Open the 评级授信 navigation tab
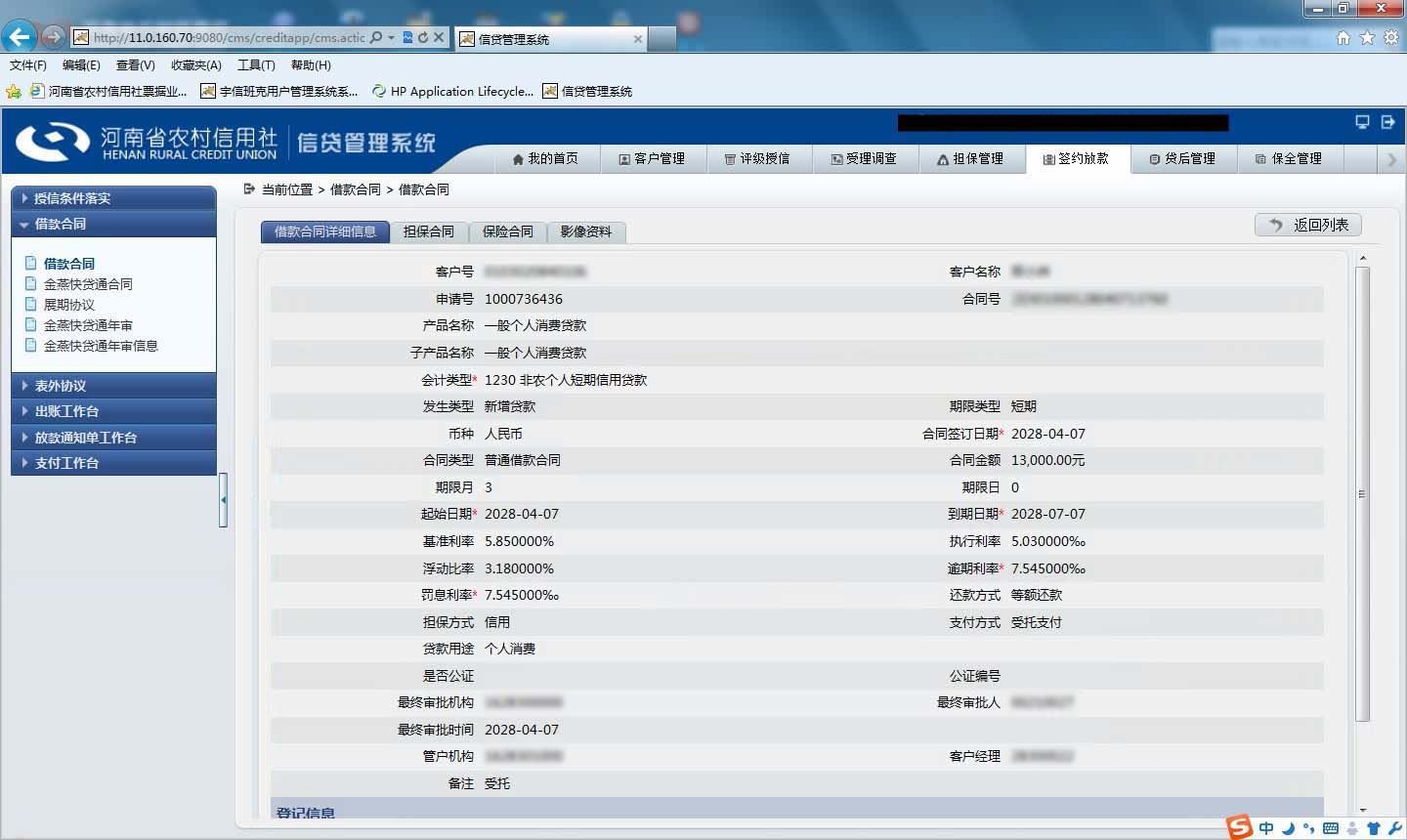1407x840 pixels. click(x=759, y=158)
